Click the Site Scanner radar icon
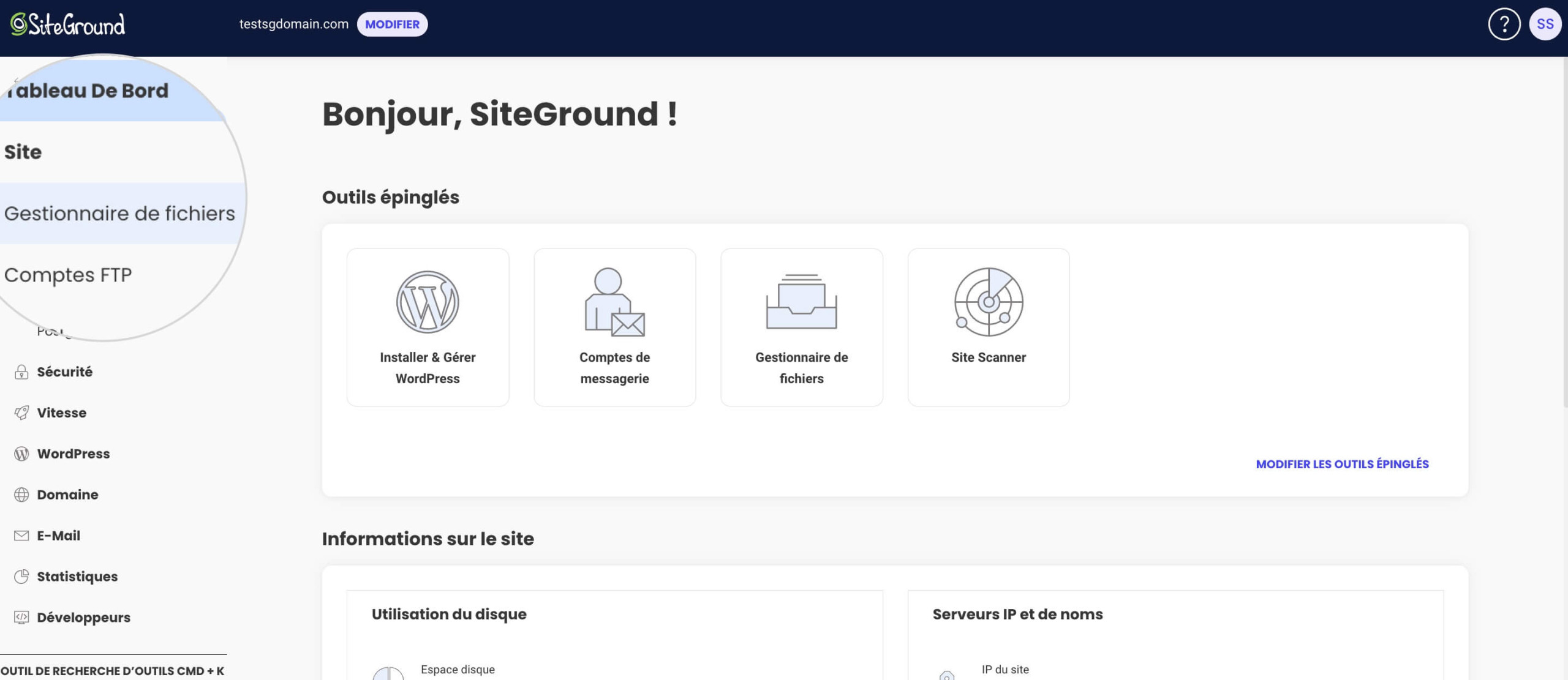Viewport: 1568px width, 680px height. (988, 302)
